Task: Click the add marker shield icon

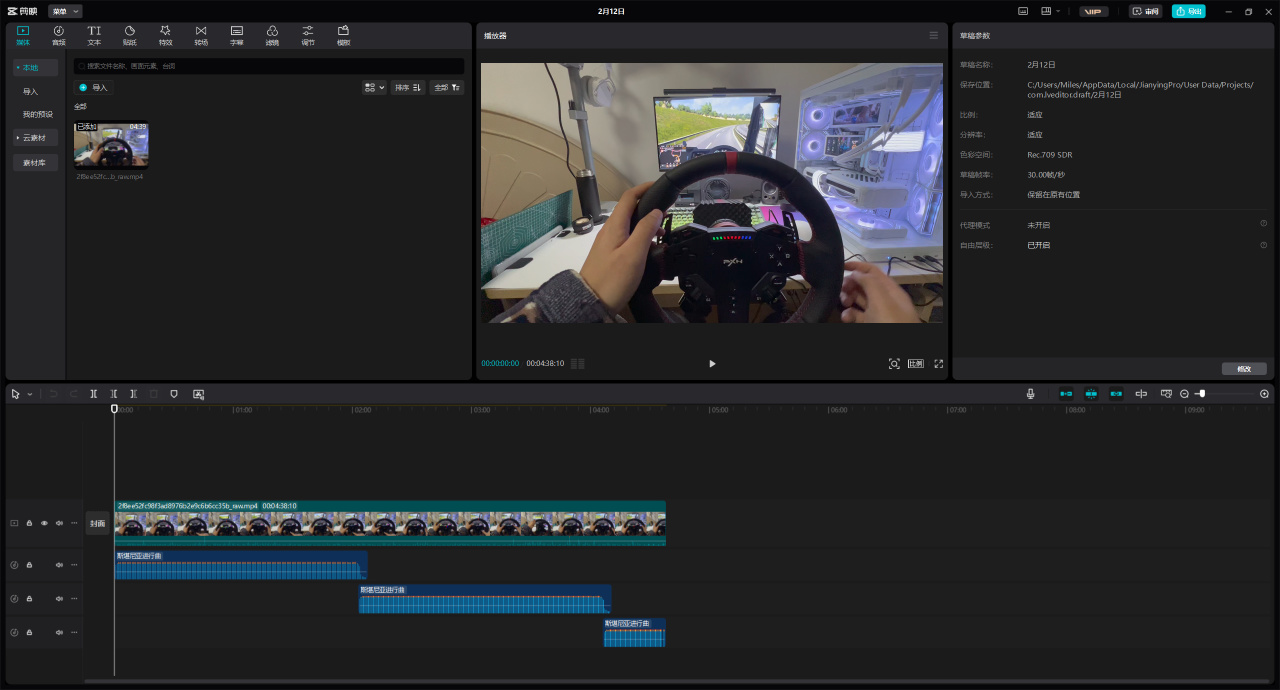Action: pyautogui.click(x=174, y=394)
